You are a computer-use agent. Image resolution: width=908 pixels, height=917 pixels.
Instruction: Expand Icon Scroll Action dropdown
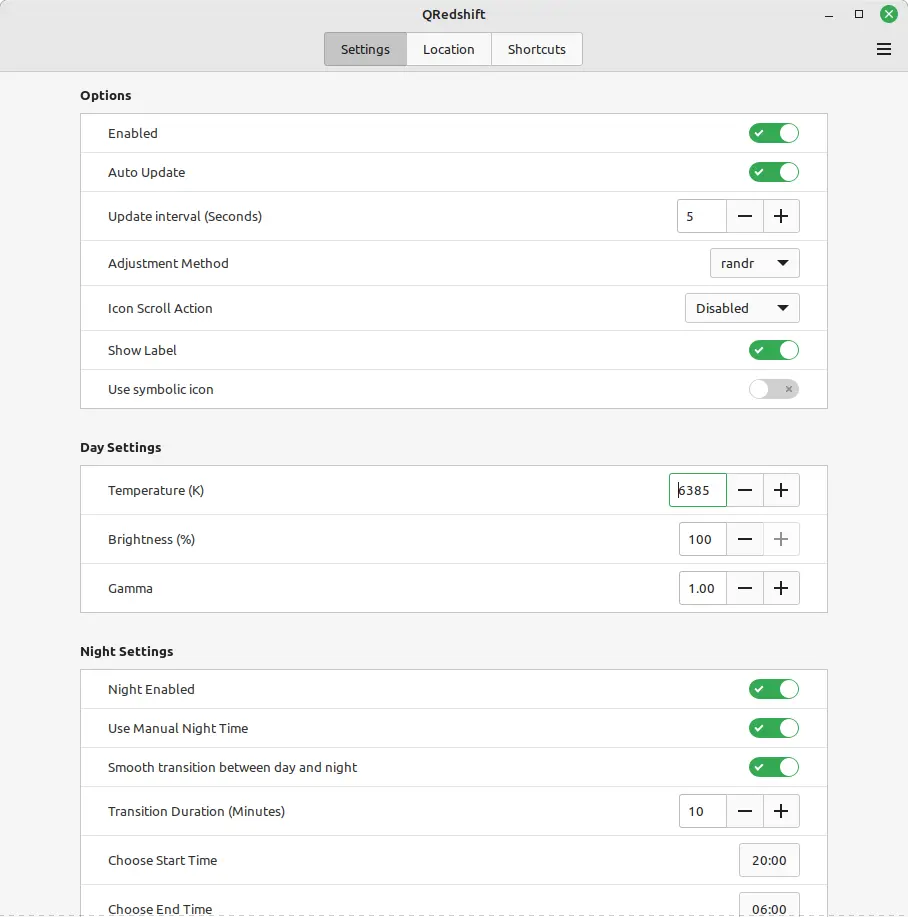pyautogui.click(x=741, y=308)
